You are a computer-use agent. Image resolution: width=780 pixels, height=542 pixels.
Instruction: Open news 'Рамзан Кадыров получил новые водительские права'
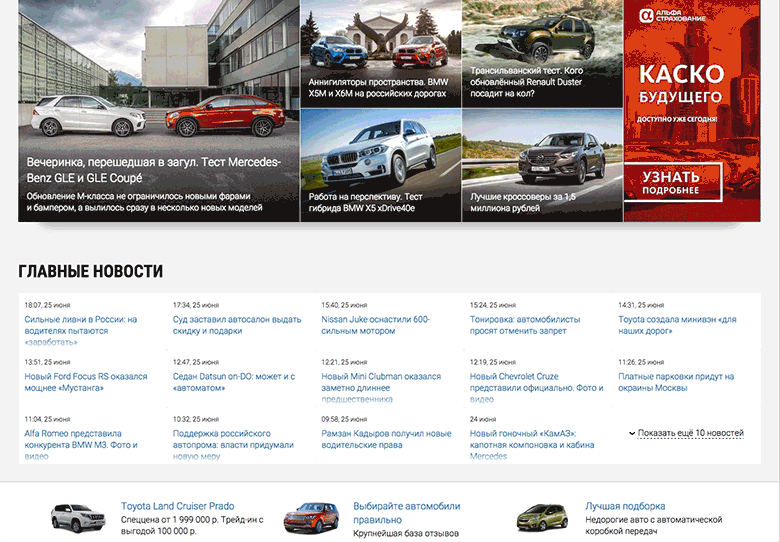coord(386,439)
